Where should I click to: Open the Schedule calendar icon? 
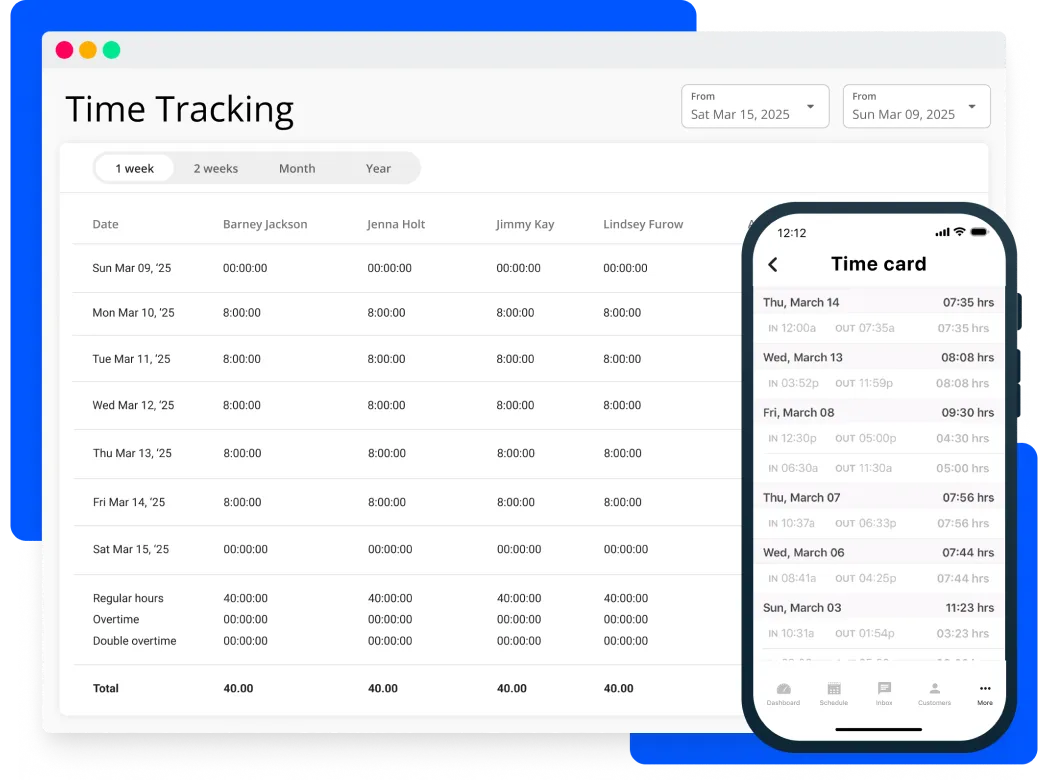point(833,690)
